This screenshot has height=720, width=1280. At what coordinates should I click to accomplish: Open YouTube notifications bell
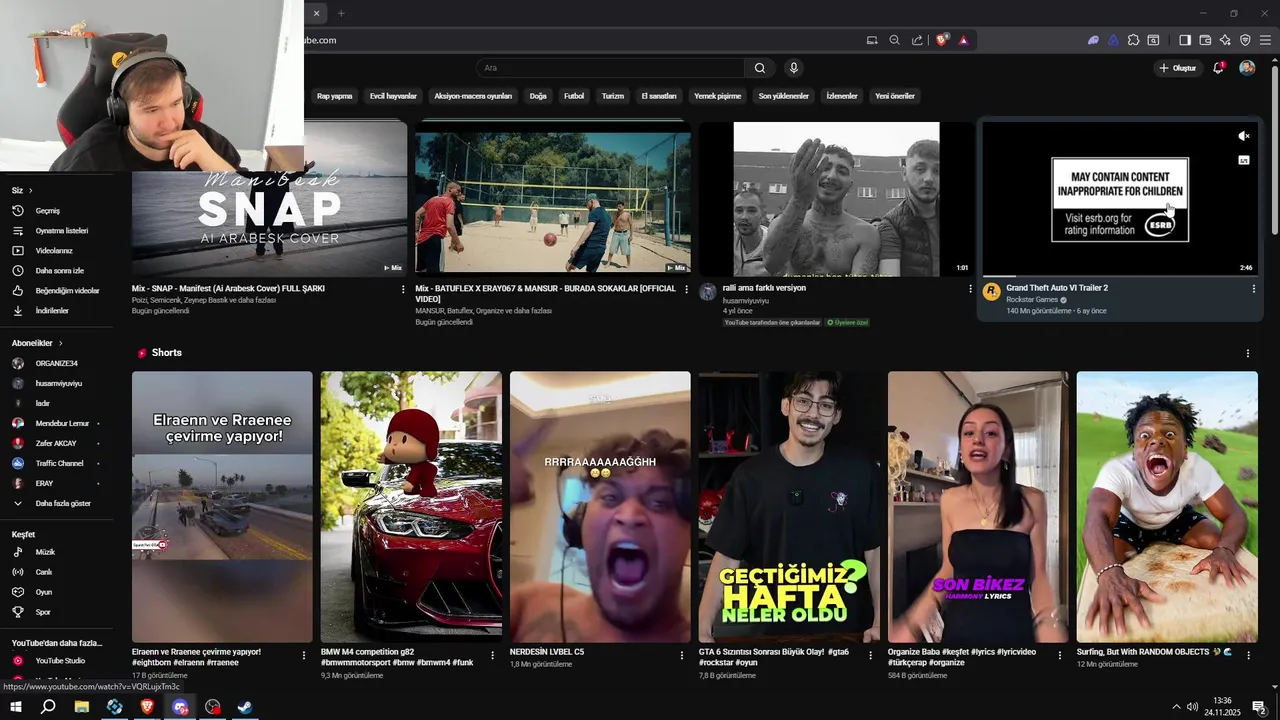(x=1218, y=68)
